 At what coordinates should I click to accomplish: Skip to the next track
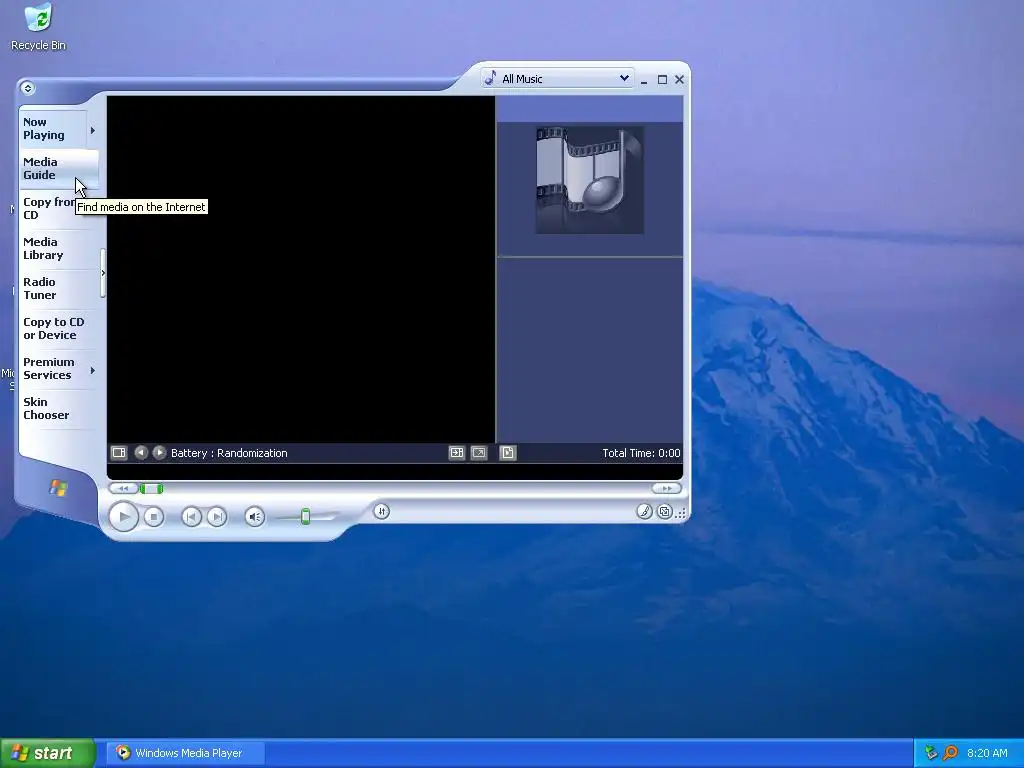(217, 517)
